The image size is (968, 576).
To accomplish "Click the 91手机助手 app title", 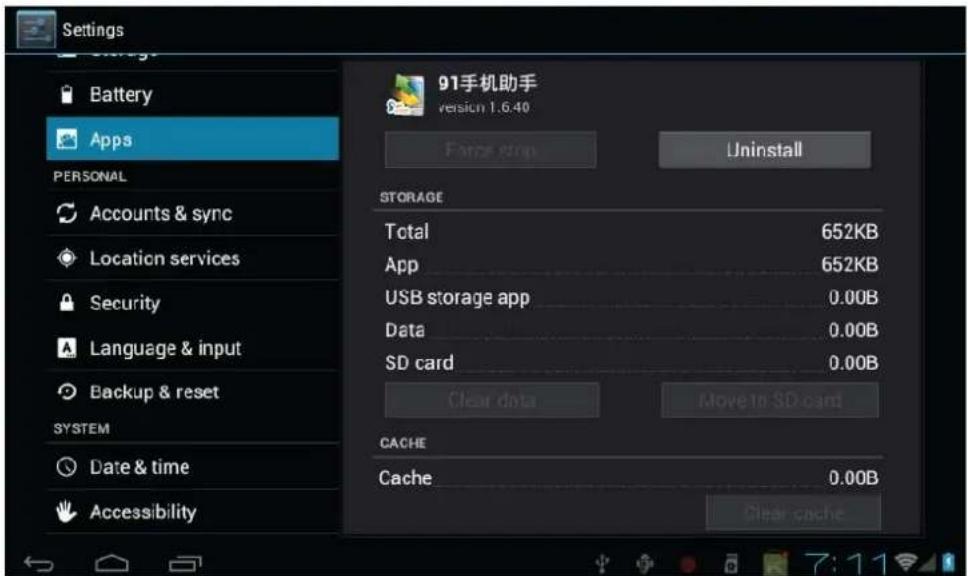I will pyautogui.click(x=487, y=83).
